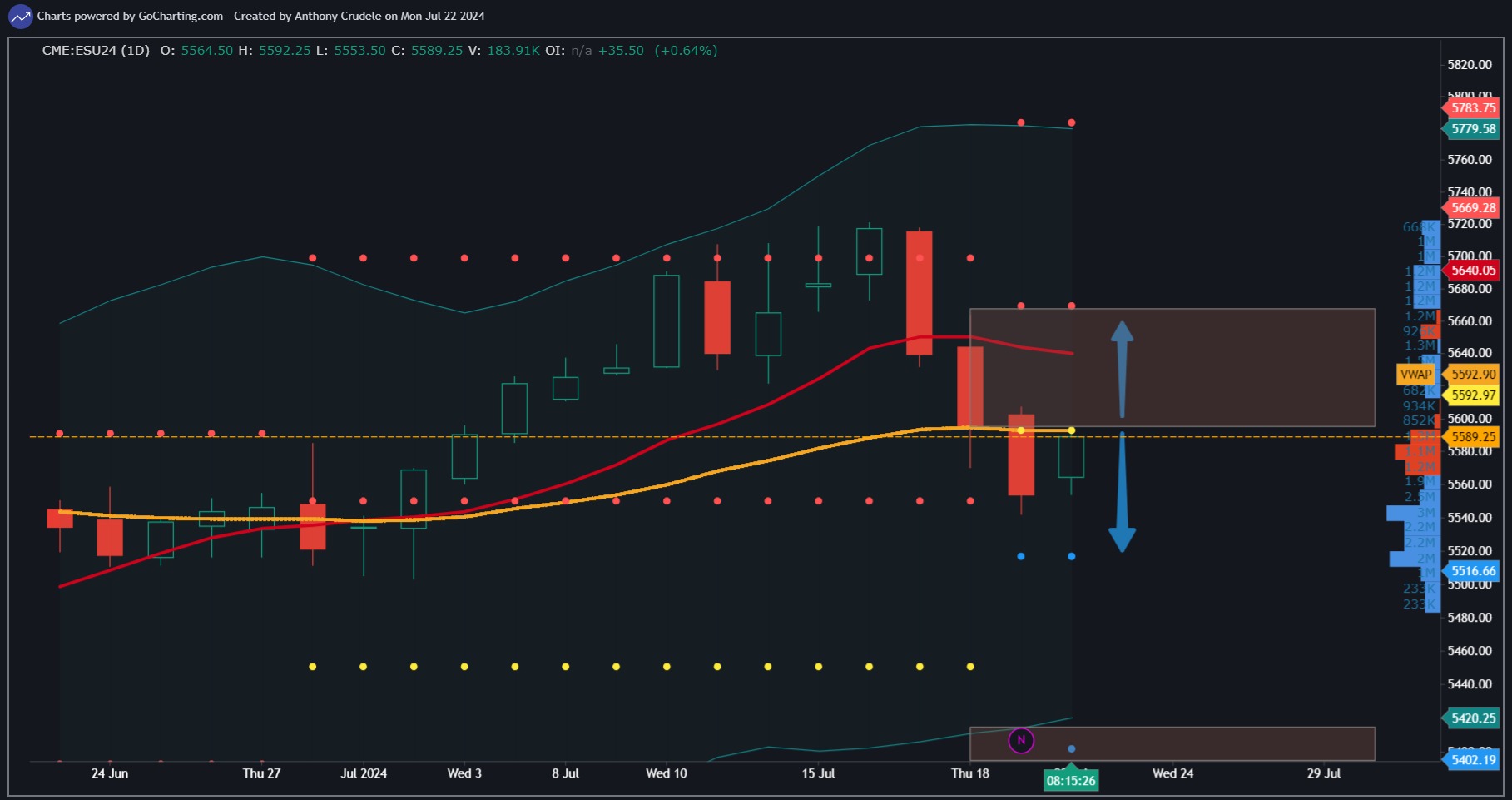Image resolution: width=1512 pixels, height=800 pixels.
Task: Click the Thu 18 date label
Action: pyautogui.click(x=970, y=773)
